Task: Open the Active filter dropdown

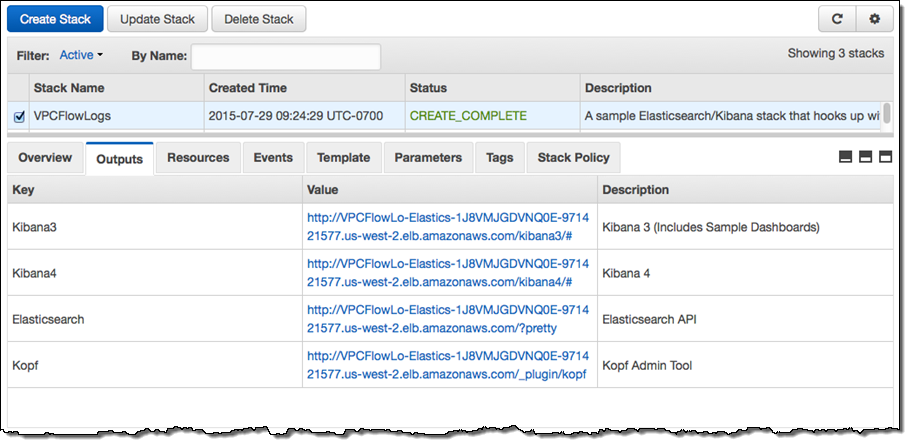Action: click(x=81, y=55)
